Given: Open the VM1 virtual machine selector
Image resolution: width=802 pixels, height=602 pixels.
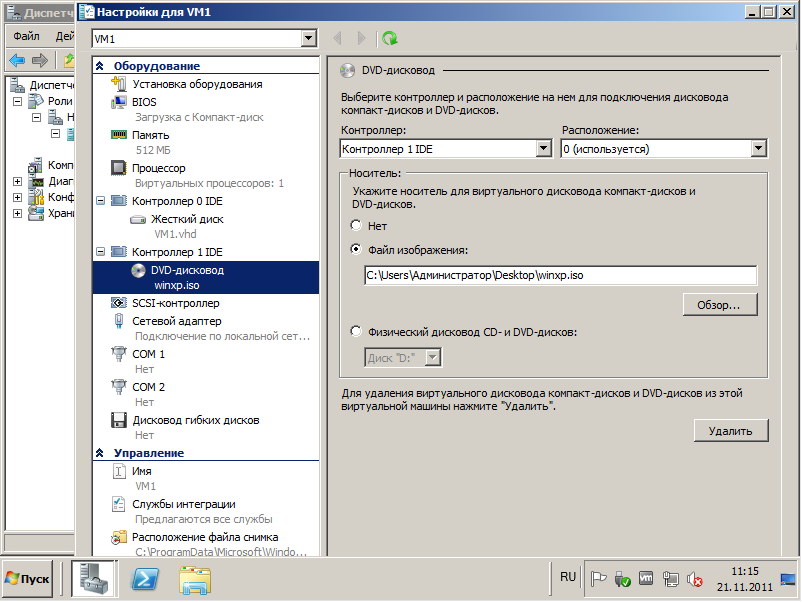Looking at the screenshot, I should click(x=203, y=38).
